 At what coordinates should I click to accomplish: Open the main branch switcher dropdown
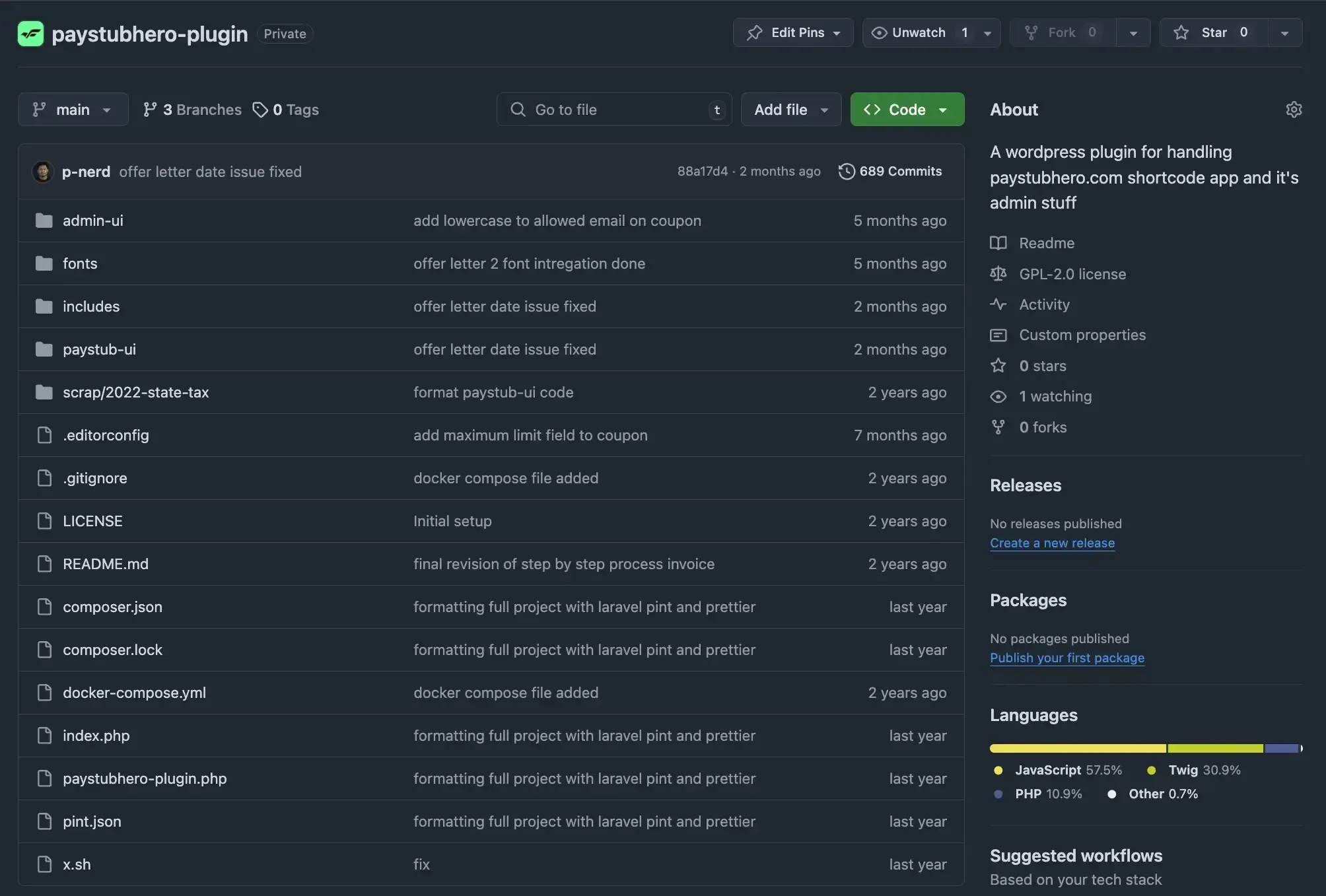click(73, 110)
